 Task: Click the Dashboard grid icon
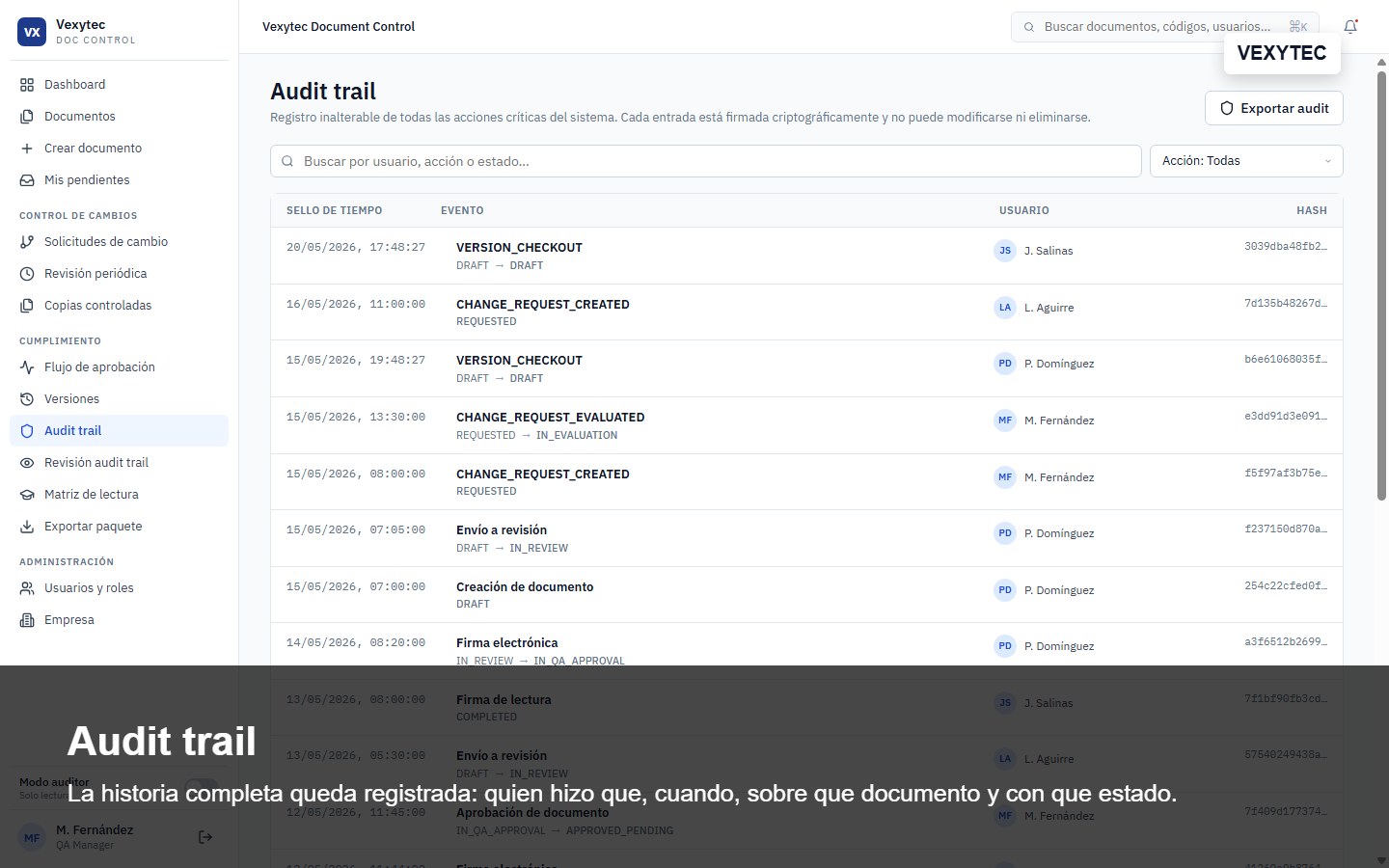coord(27,85)
